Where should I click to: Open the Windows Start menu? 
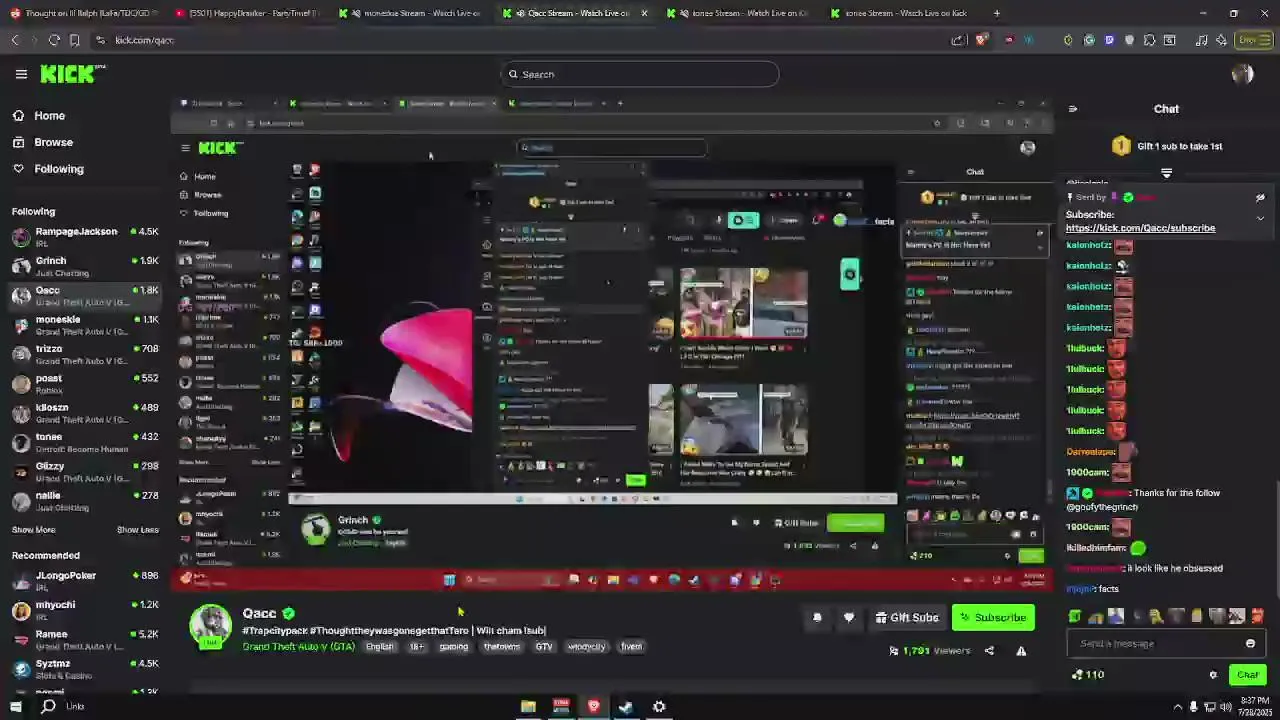(x=15, y=707)
